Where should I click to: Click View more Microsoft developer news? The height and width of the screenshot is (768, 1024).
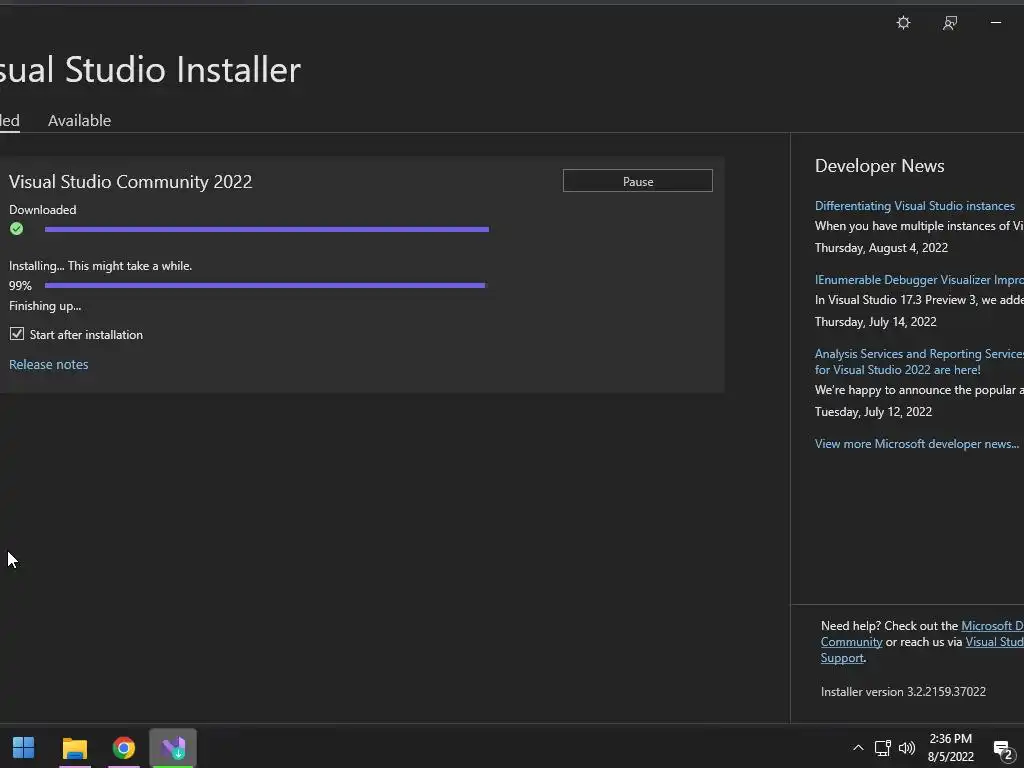click(x=916, y=443)
